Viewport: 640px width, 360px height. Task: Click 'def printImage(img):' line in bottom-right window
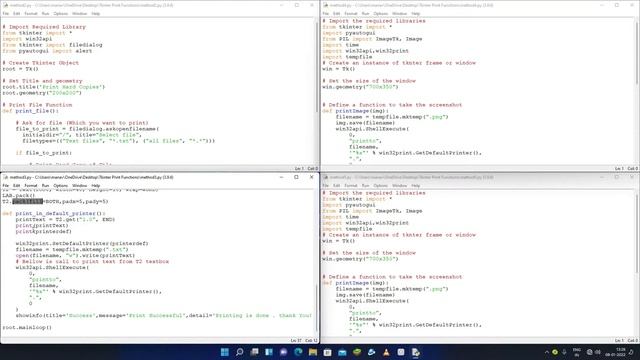[355, 283]
